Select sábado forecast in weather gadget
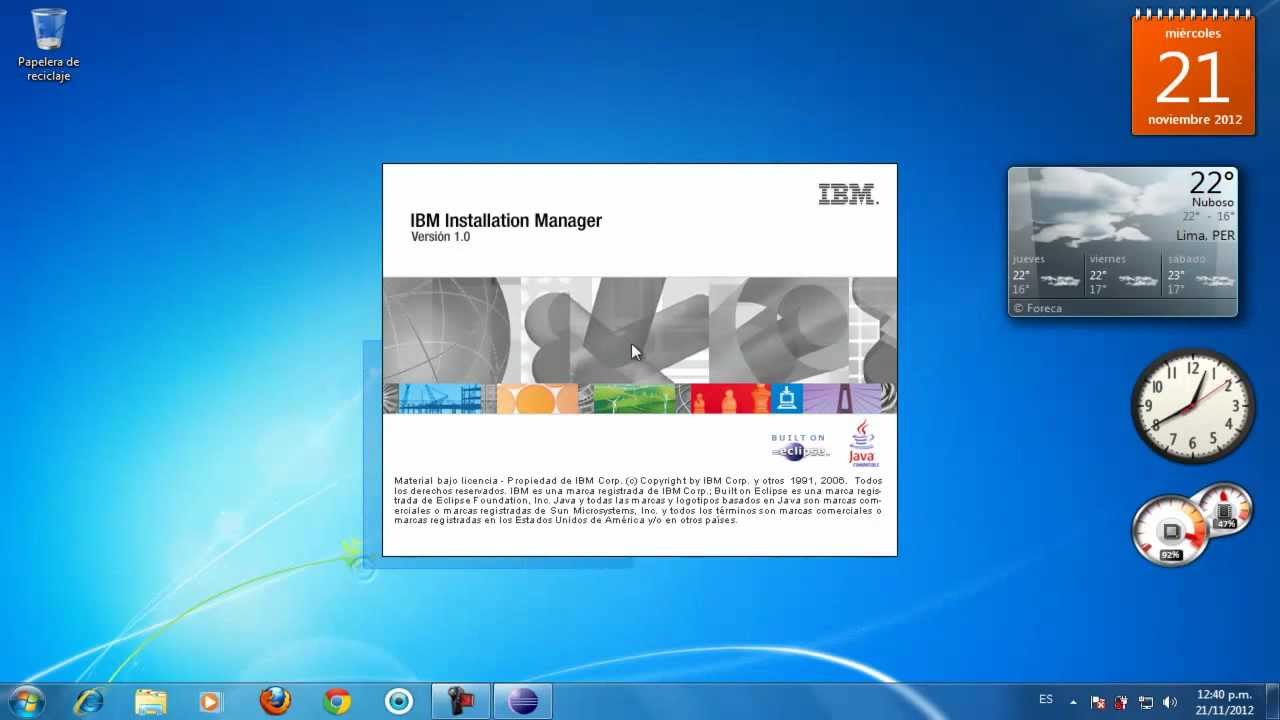The width and height of the screenshot is (1280, 720). coord(1200,273)
